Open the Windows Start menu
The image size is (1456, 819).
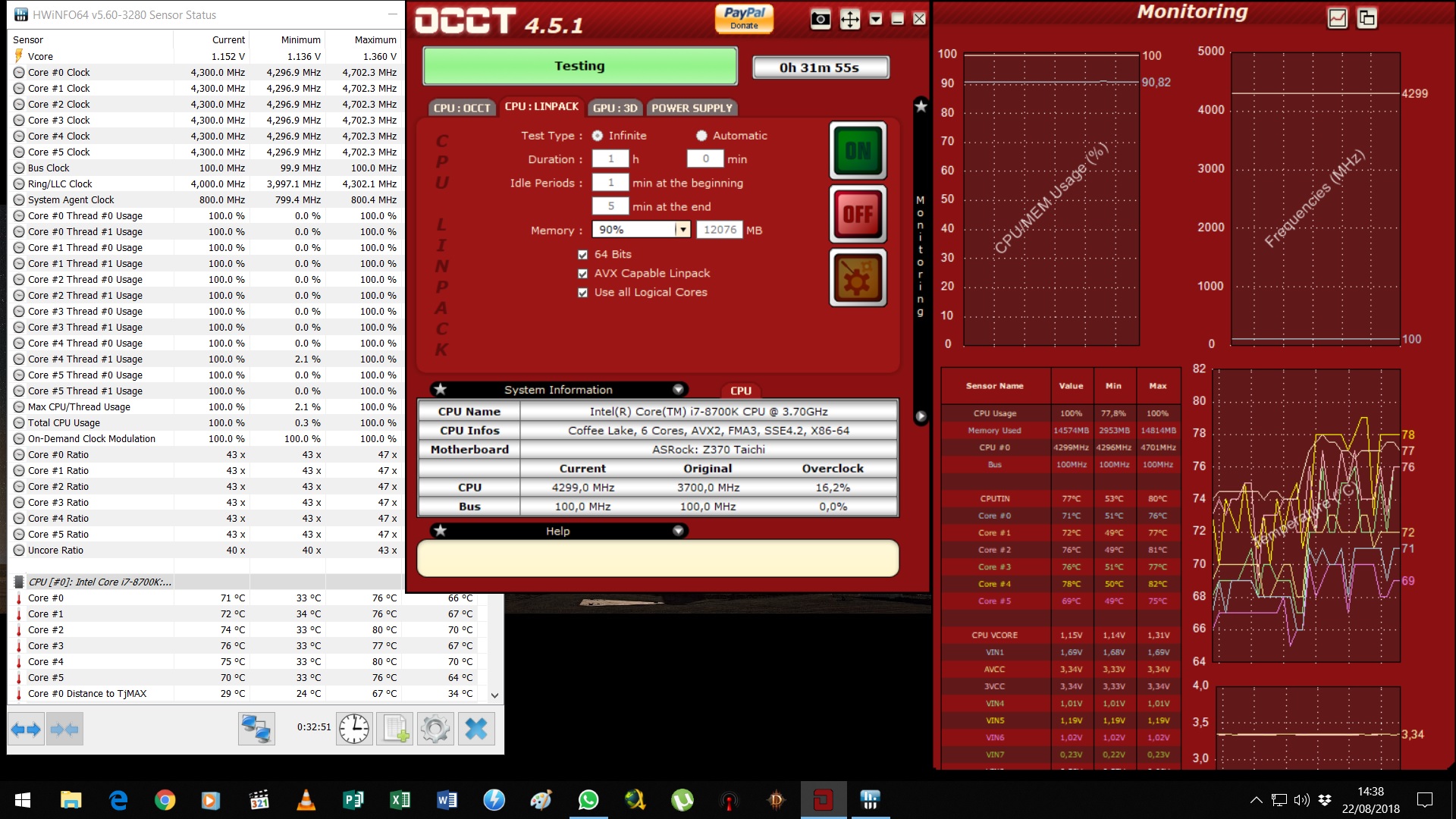(x=23, y=800)
